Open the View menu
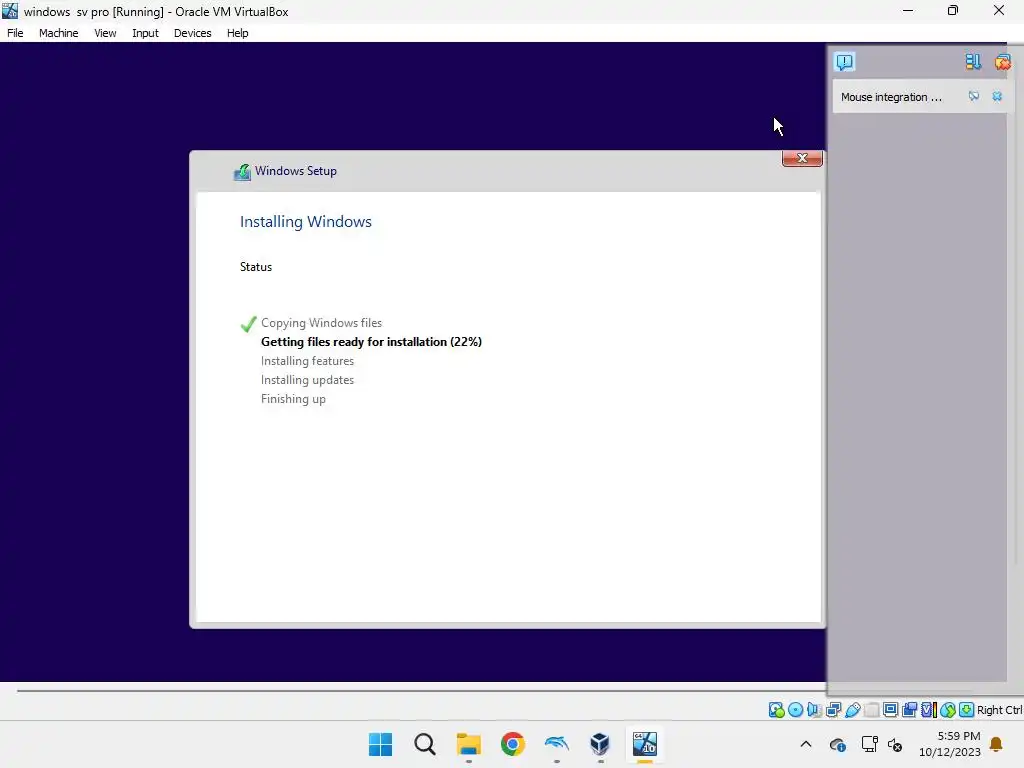Screen dimensions: 1024x768 pos(105,33)
